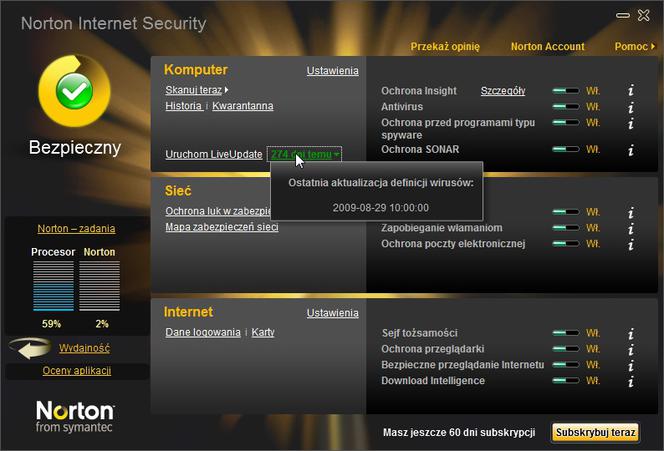Open Norton Account from top menu
The height and width of the screenshot is (451, 664).
tap(548, 47)
